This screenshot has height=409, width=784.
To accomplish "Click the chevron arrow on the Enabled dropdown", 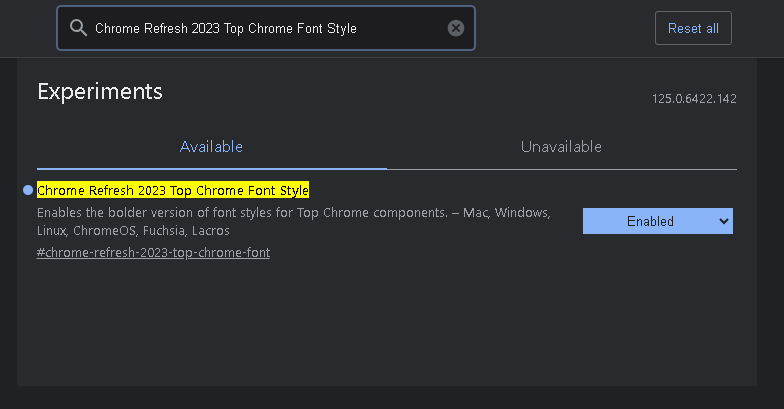I will point(724,221).
